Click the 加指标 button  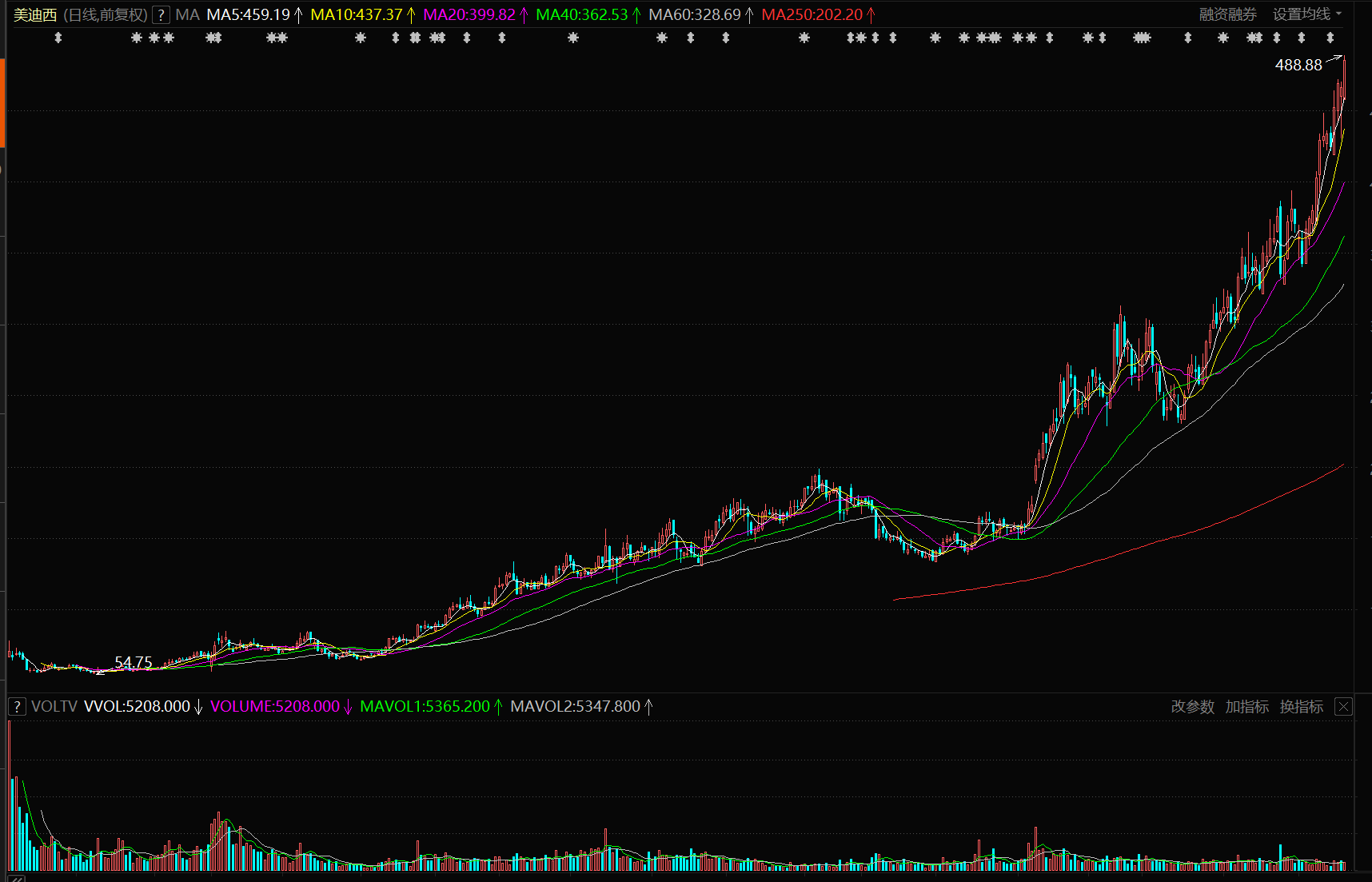[x=1246, y=707]
